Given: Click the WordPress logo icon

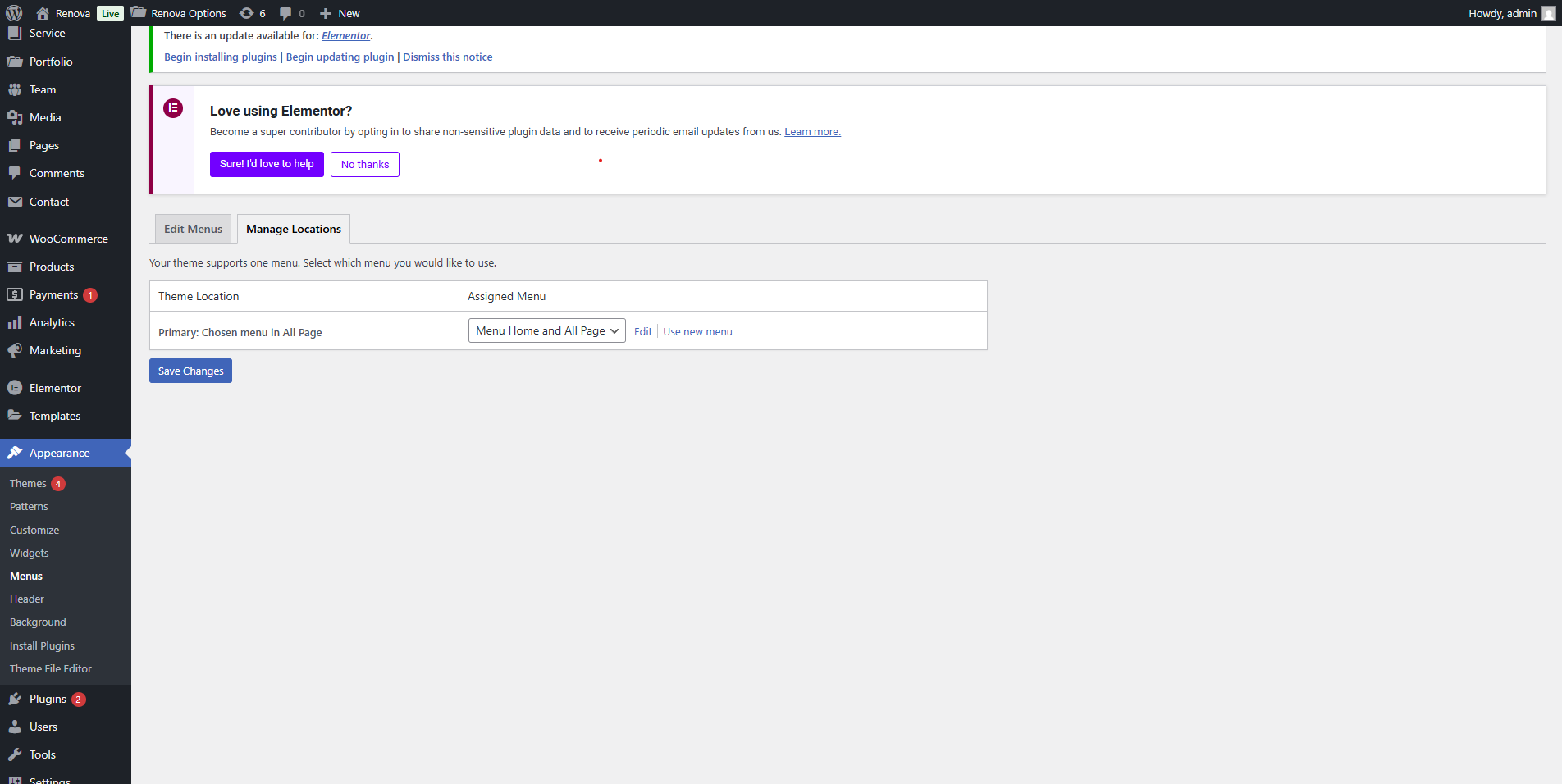Looking at the screenshot, I should click(x=14, y=13).
